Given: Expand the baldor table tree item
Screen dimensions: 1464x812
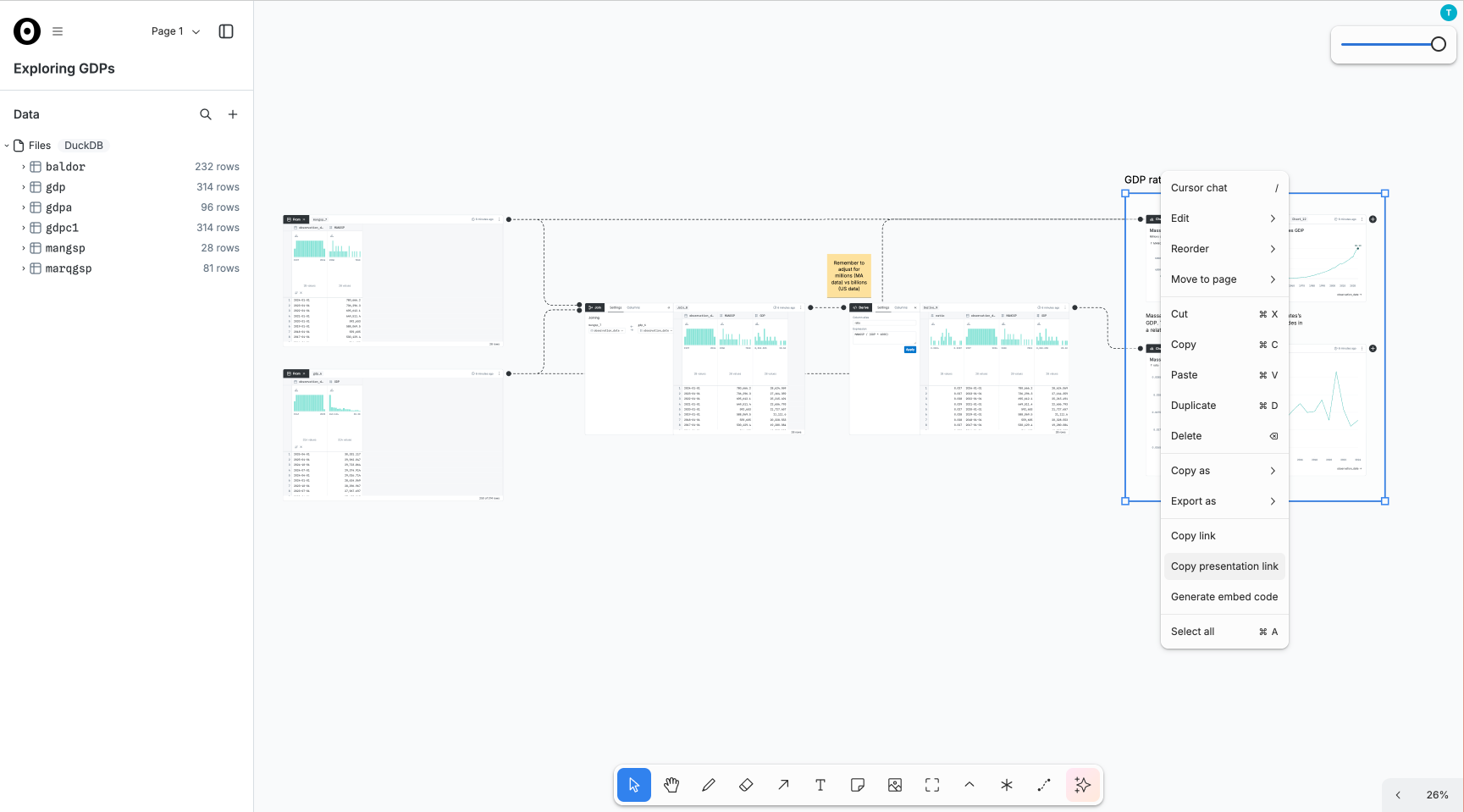Looking at the screenshot, I should 24,167.
